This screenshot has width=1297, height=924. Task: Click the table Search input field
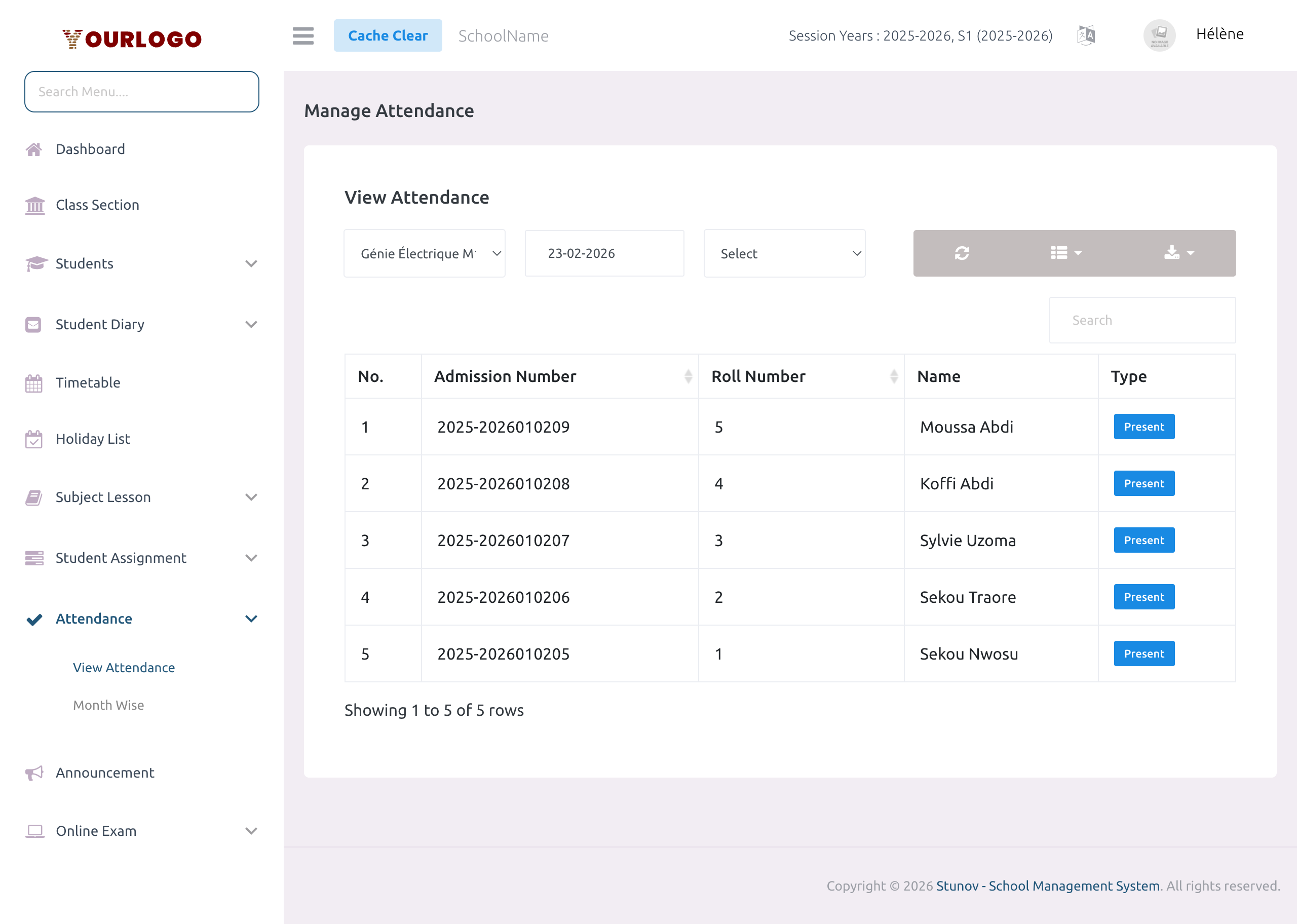(x=1141, y=320)
